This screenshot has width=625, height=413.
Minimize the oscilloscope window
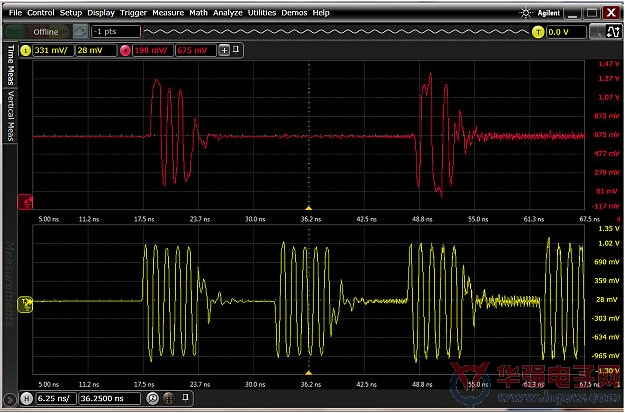click(x=573, y=13)
